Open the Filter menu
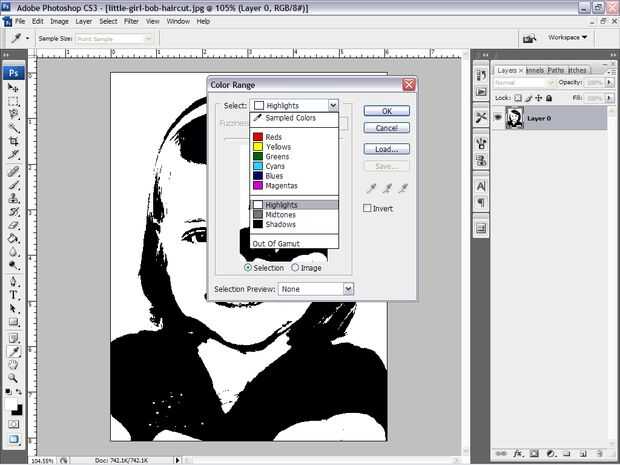620x465 pixels. pos(131,21)
